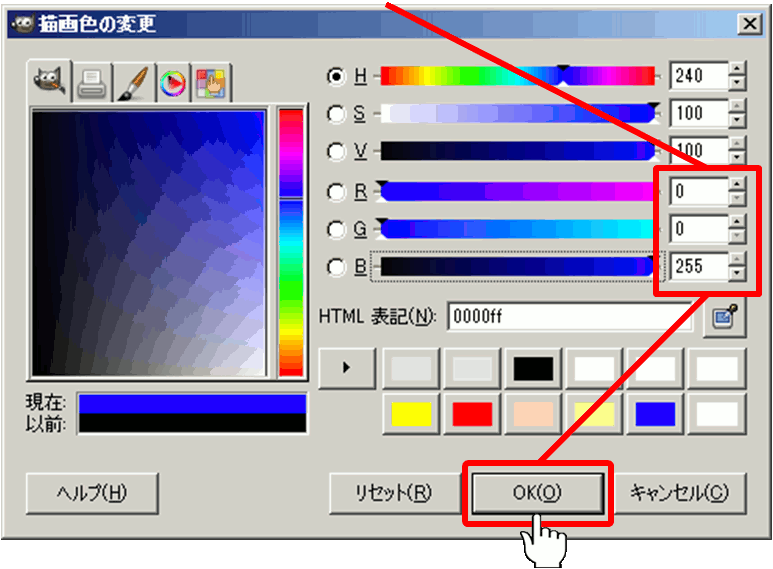Select the B blue radio button
This screenshot has height=569, width=773.
[336, 267]
